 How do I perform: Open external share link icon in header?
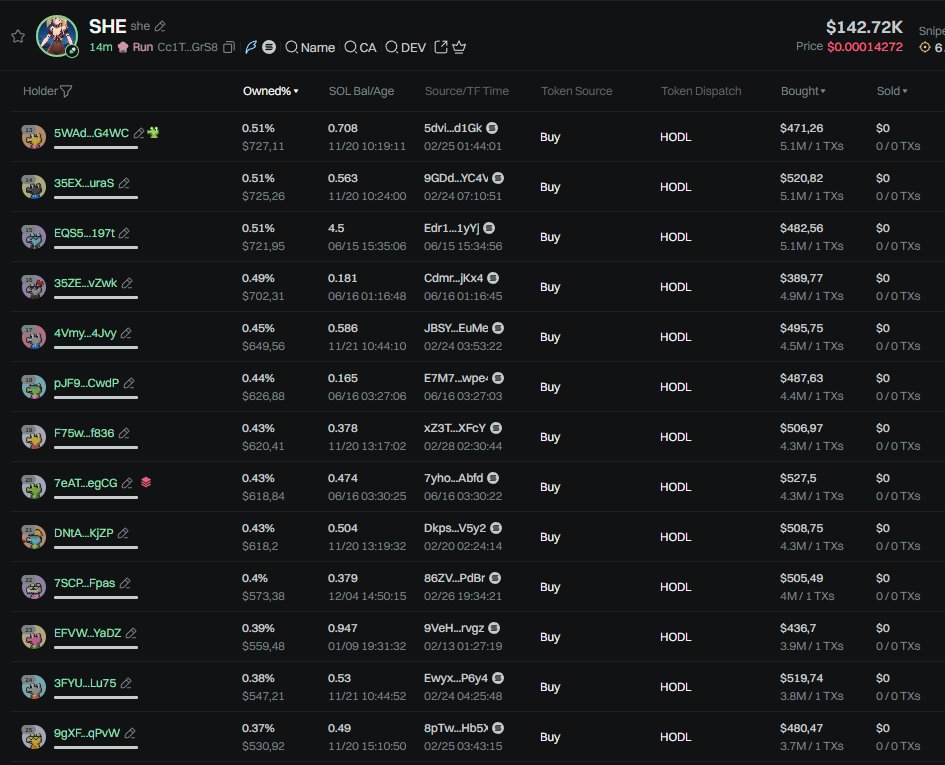(x=441, y=47)
